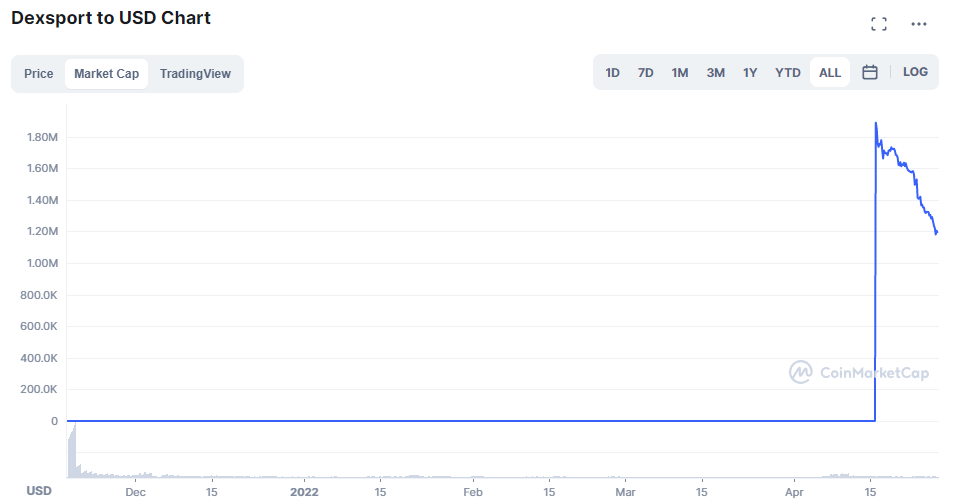Viewport: 962px width, 504px height.
Task: Click the 200.0K y-axis label
Action: click(x=39, y=389)
